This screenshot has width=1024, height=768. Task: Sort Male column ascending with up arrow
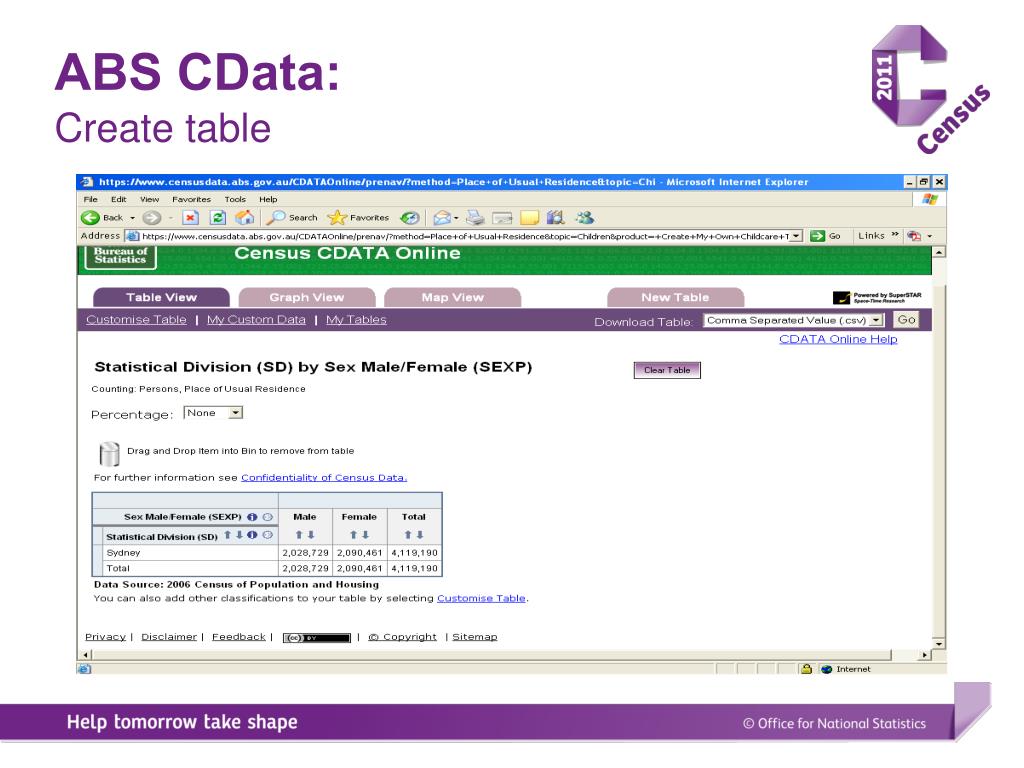(x=297, y=535)
